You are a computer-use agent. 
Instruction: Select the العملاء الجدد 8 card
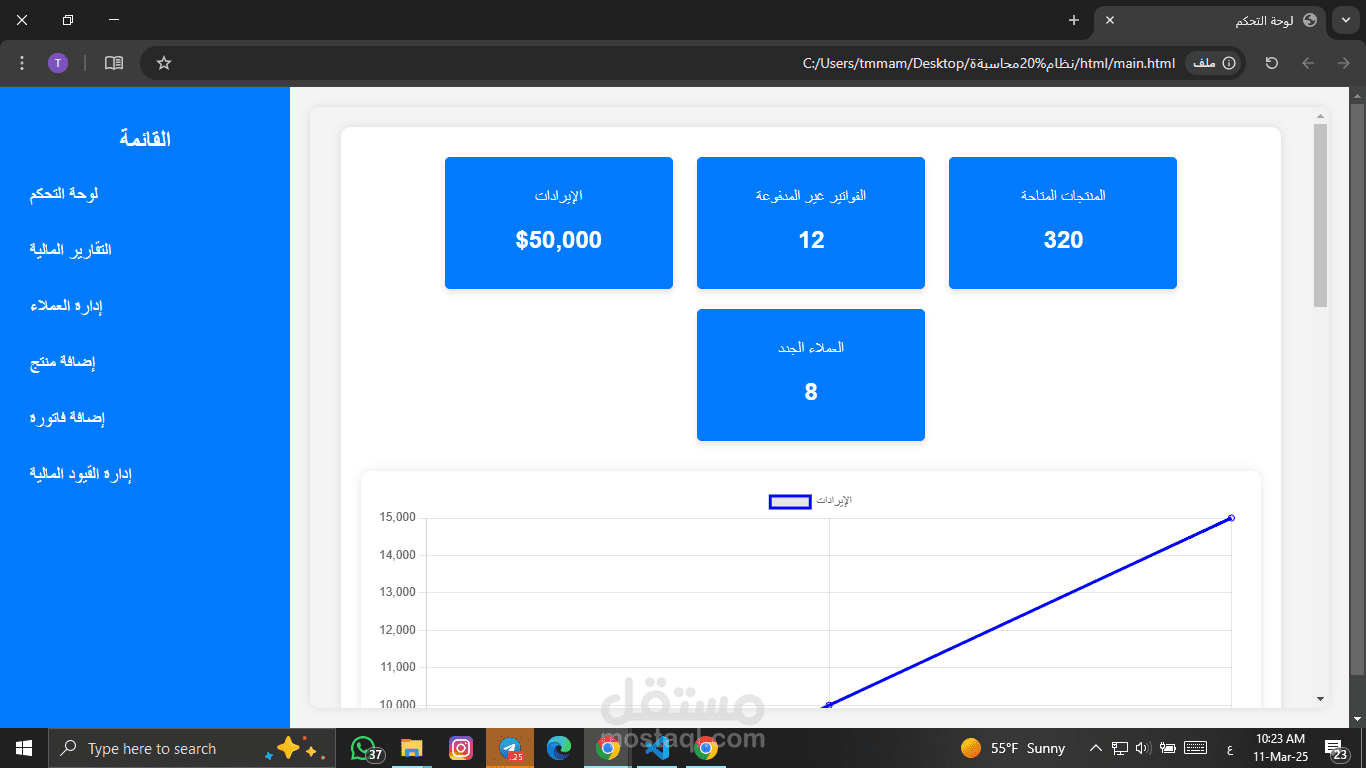point(811,375)
